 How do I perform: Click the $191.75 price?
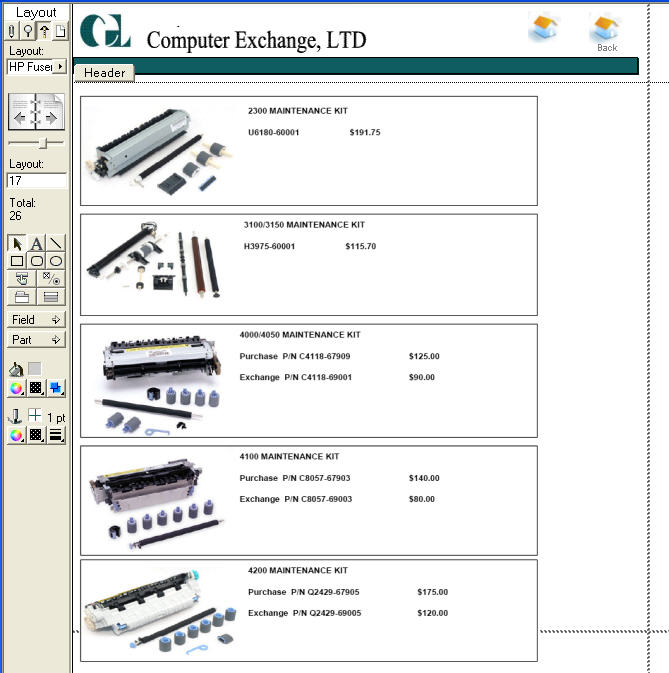[365, 132]
